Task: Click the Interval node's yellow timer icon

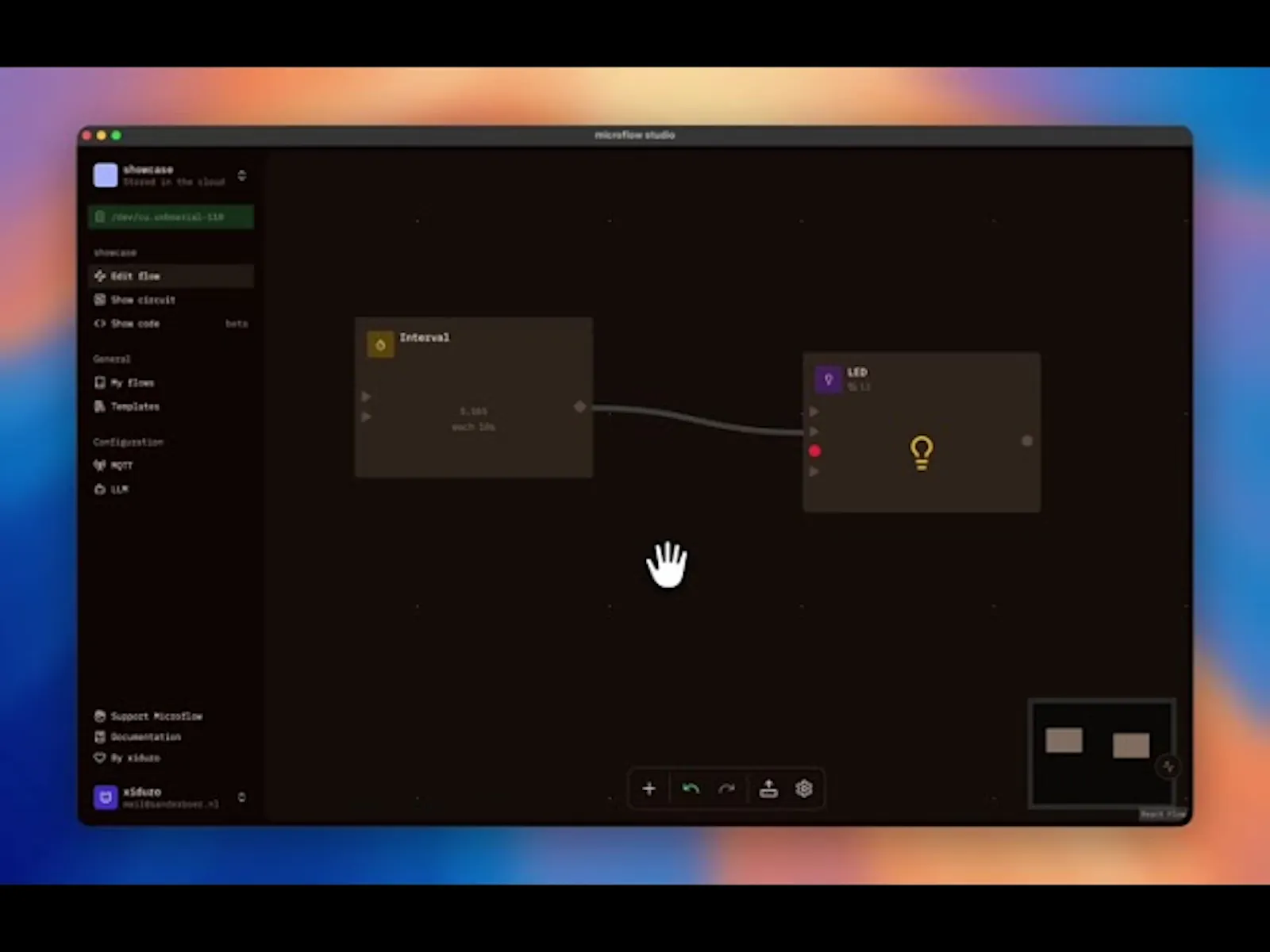Action: 380,345
